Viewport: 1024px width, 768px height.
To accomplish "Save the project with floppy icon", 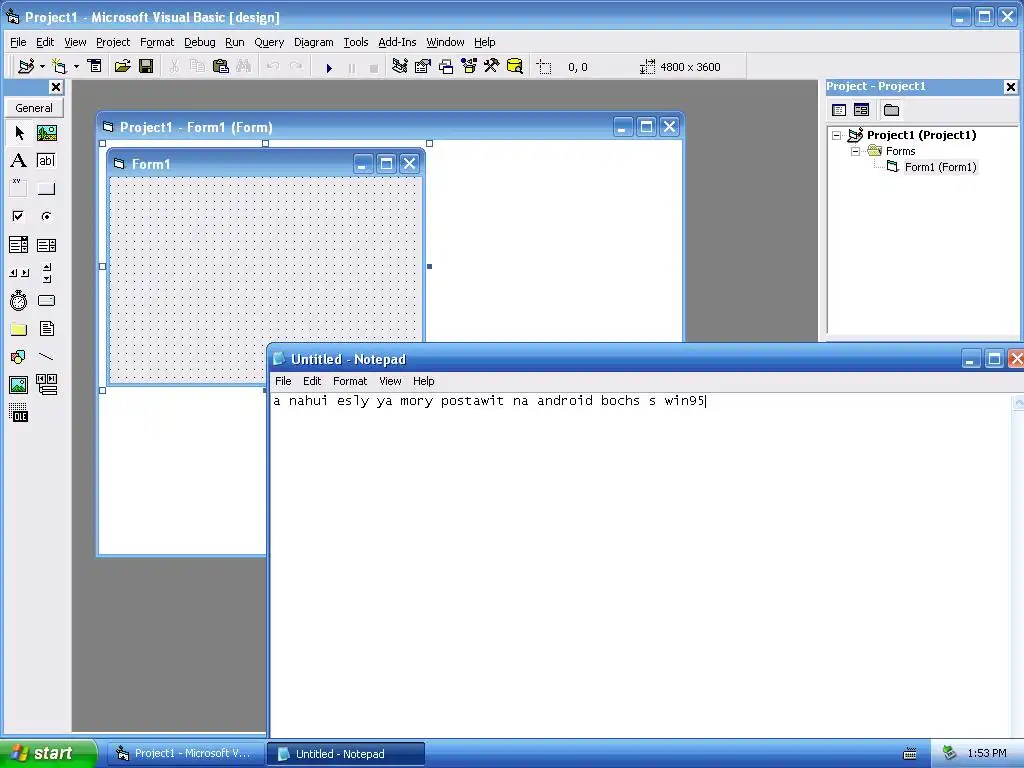I will pos(146,67).
